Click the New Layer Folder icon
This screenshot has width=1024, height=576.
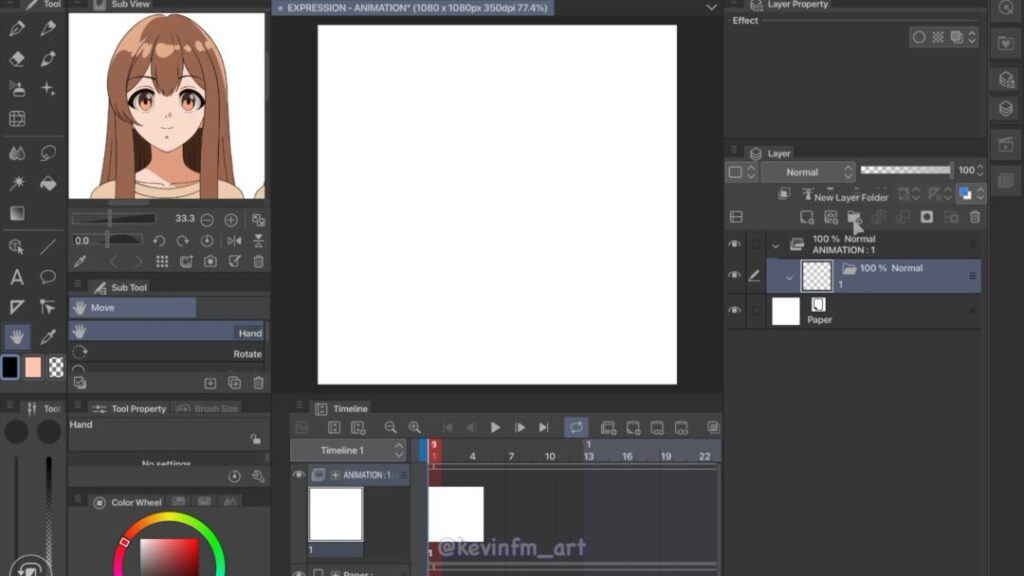853,217
